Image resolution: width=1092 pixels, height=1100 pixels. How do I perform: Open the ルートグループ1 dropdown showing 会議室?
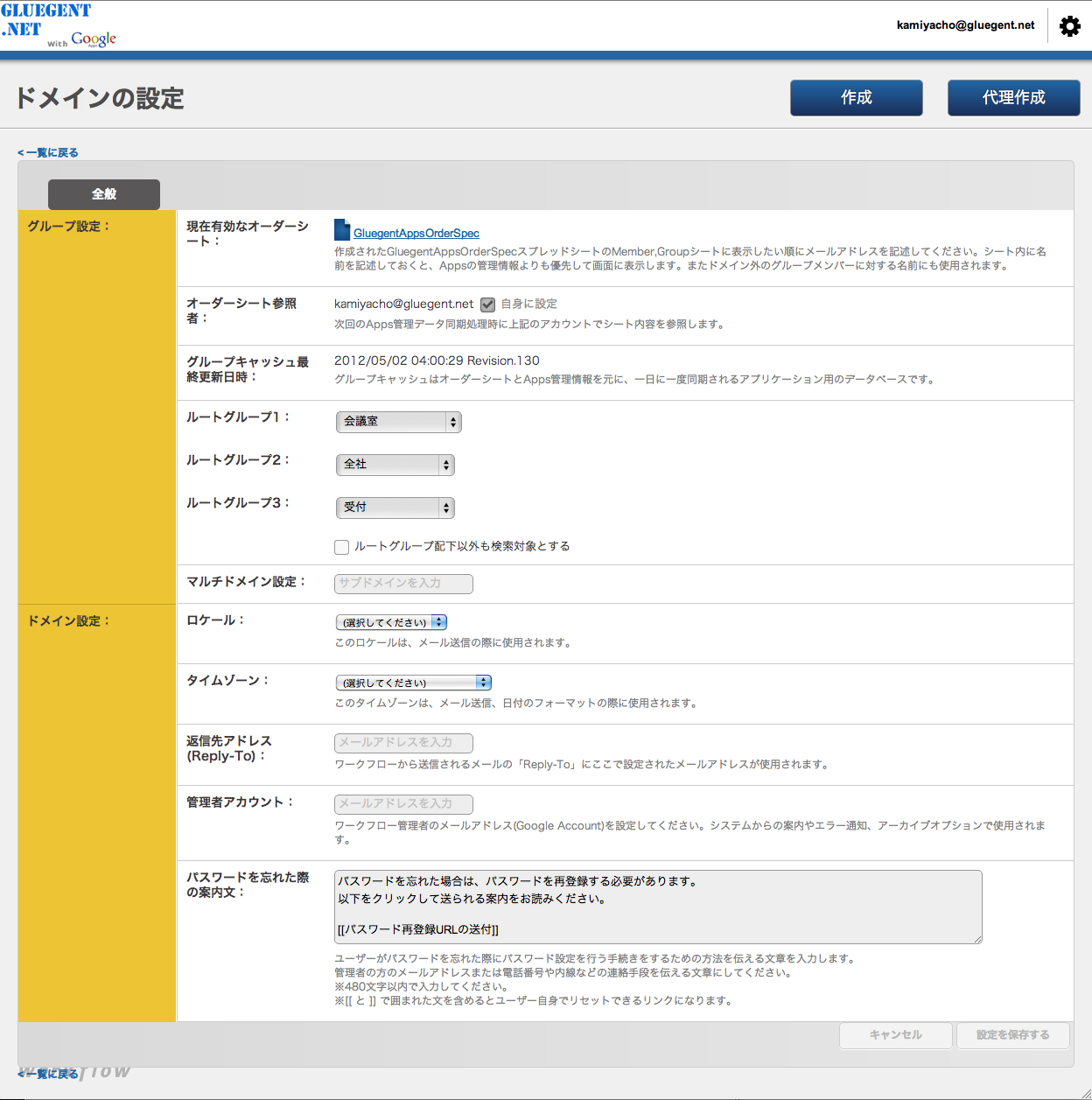click(398, 422)
